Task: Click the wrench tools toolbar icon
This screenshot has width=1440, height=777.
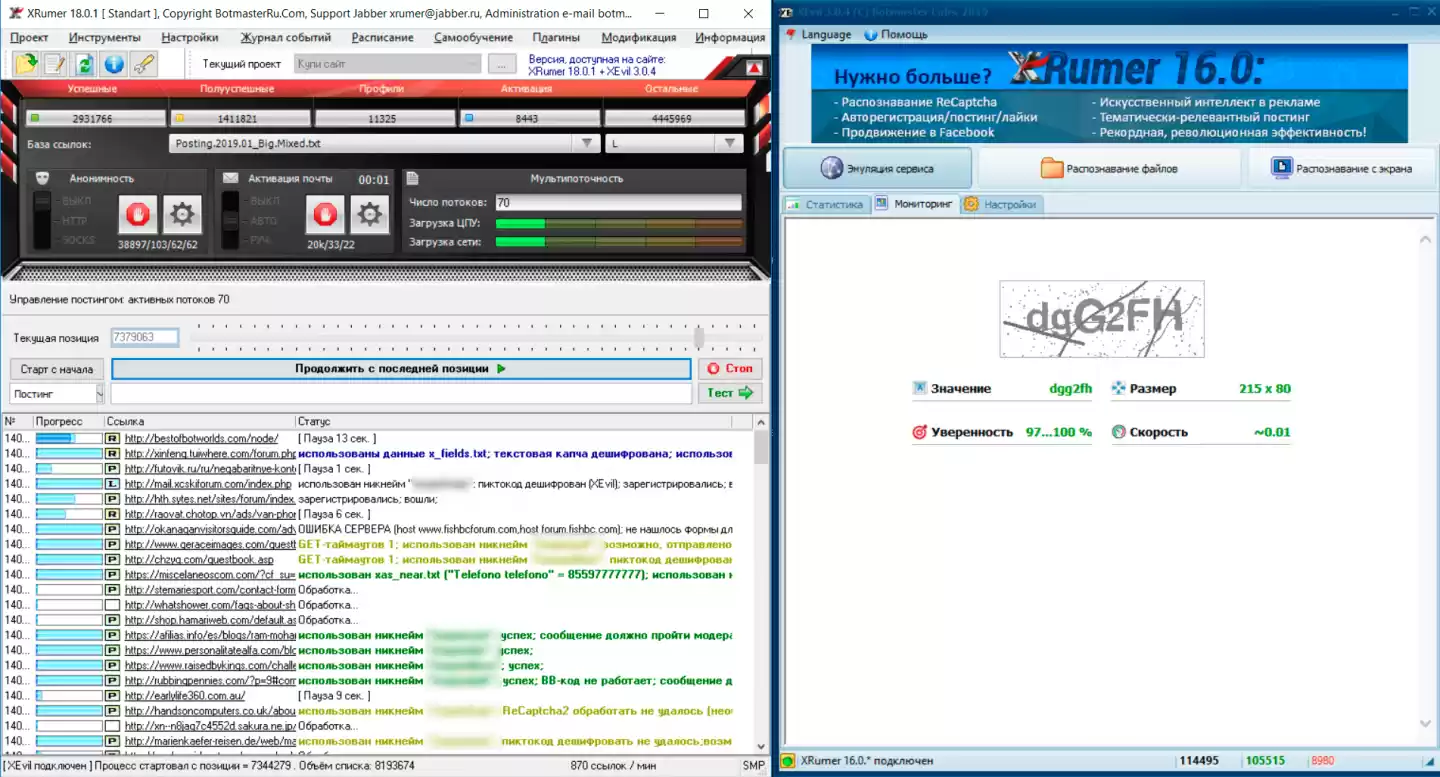Action: click(144, 64)
